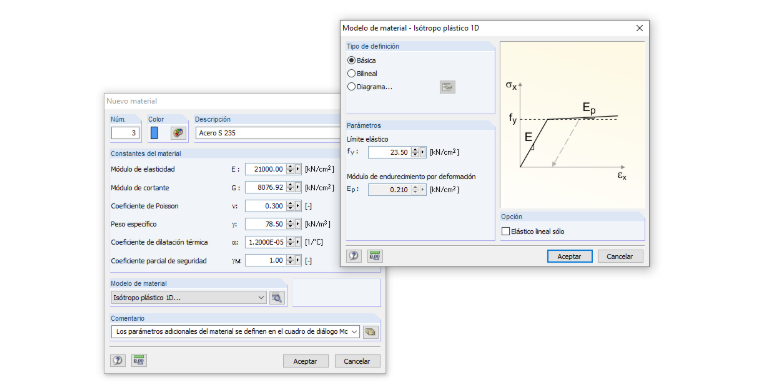Click the Núm. field showing 3
The height and width of the screenshot is (385, 760).
(x=126, y=133)
